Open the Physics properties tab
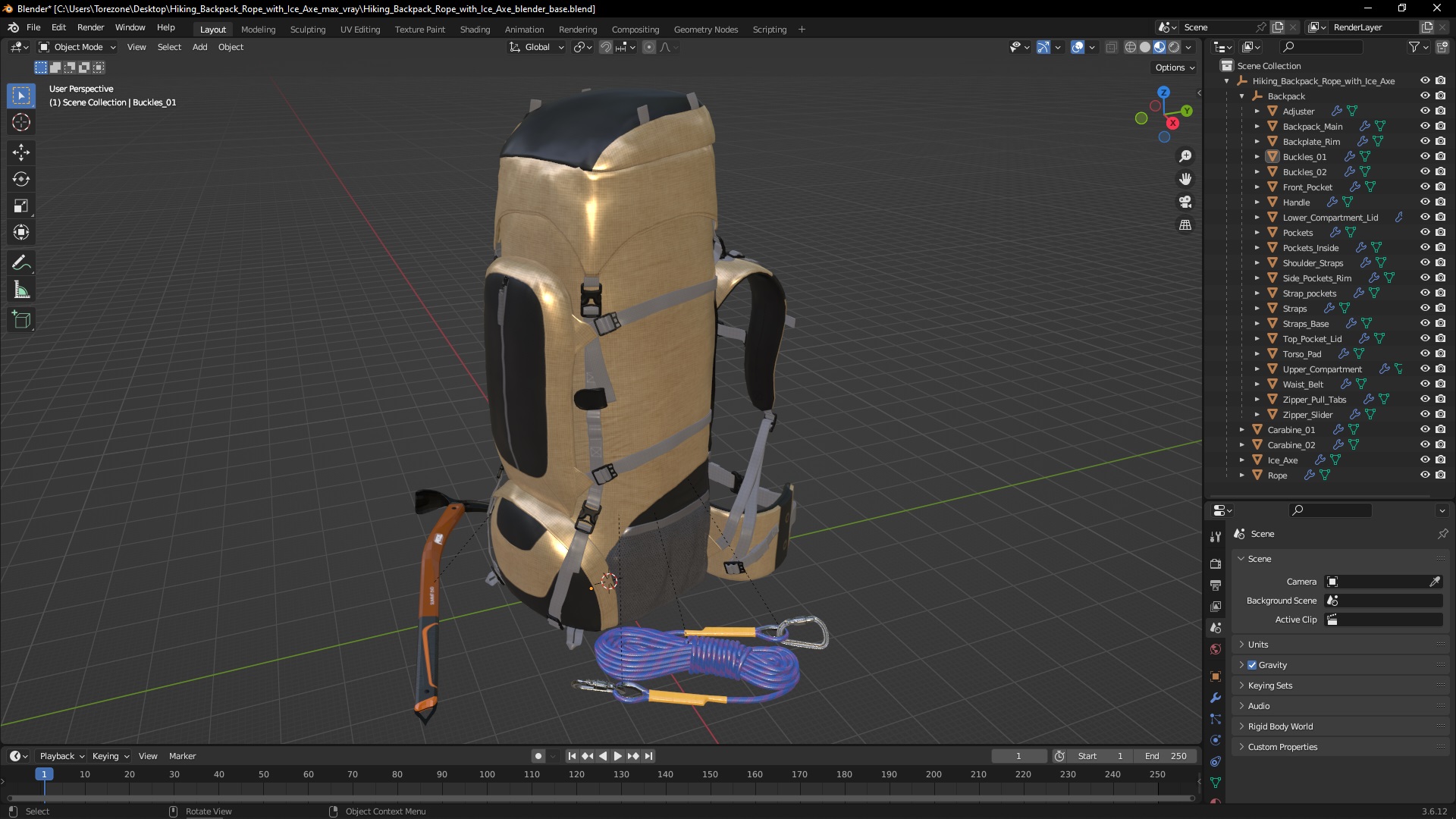 pyautogui.click(x=1216, y=740)
